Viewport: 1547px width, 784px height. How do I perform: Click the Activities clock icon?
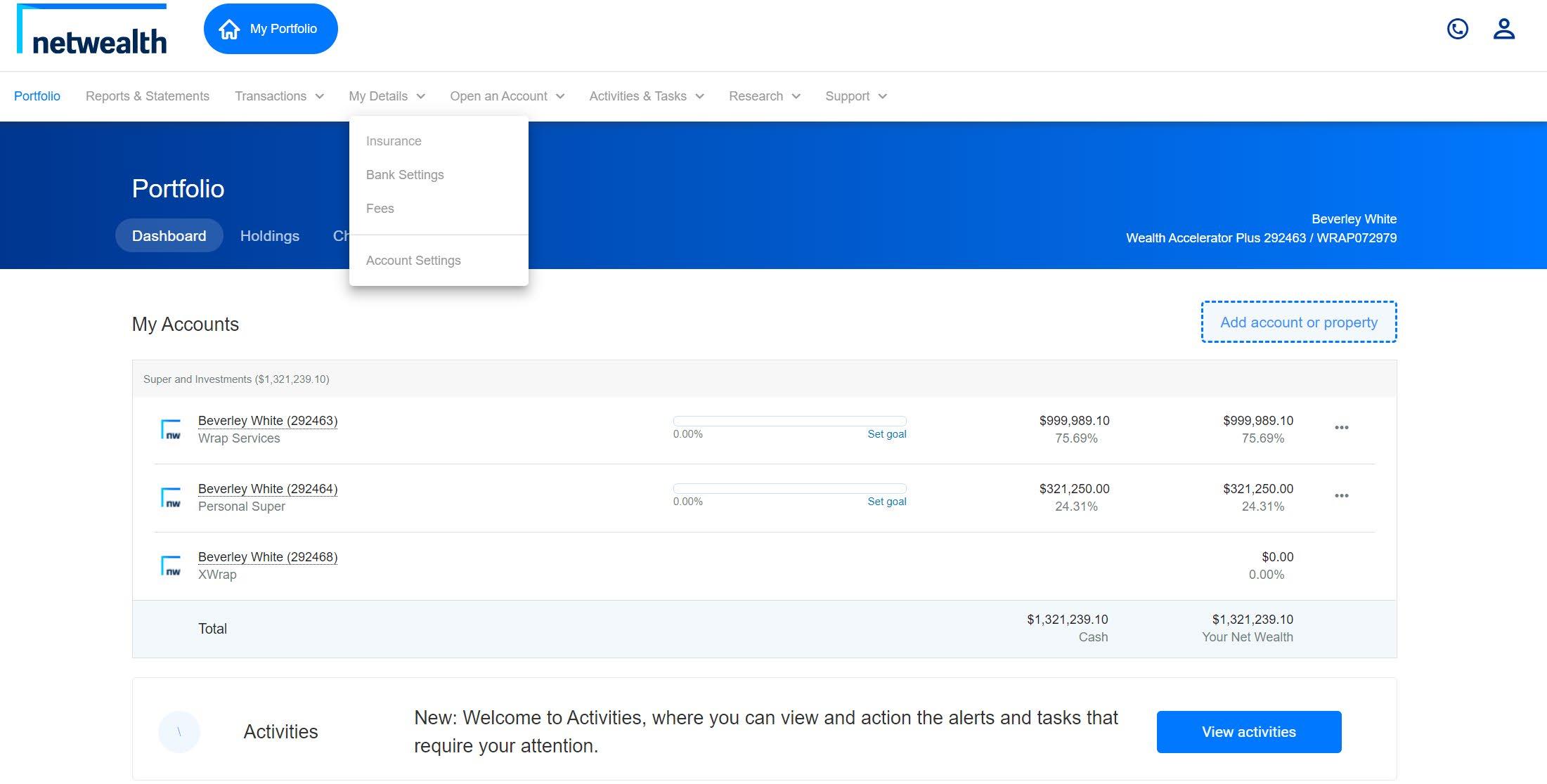pyautogui.click(x=179, y=732)
